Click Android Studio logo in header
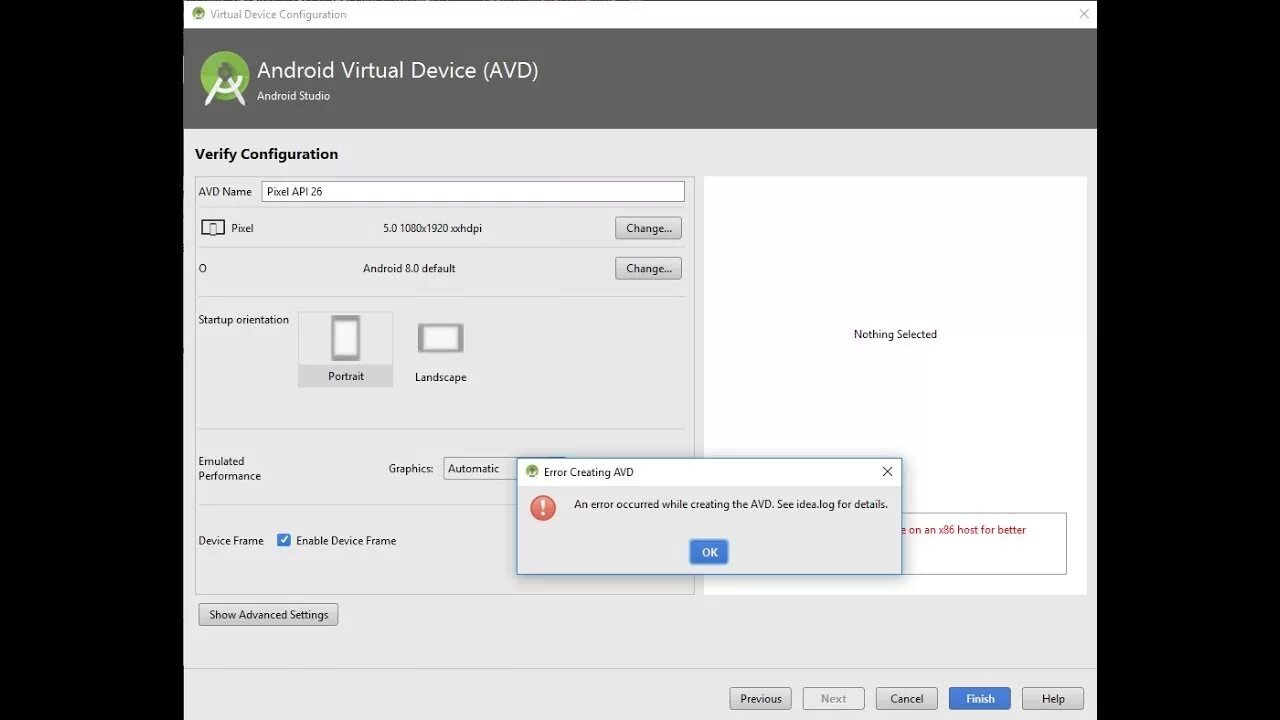1280x720 pixels. (x=224, y=78)
